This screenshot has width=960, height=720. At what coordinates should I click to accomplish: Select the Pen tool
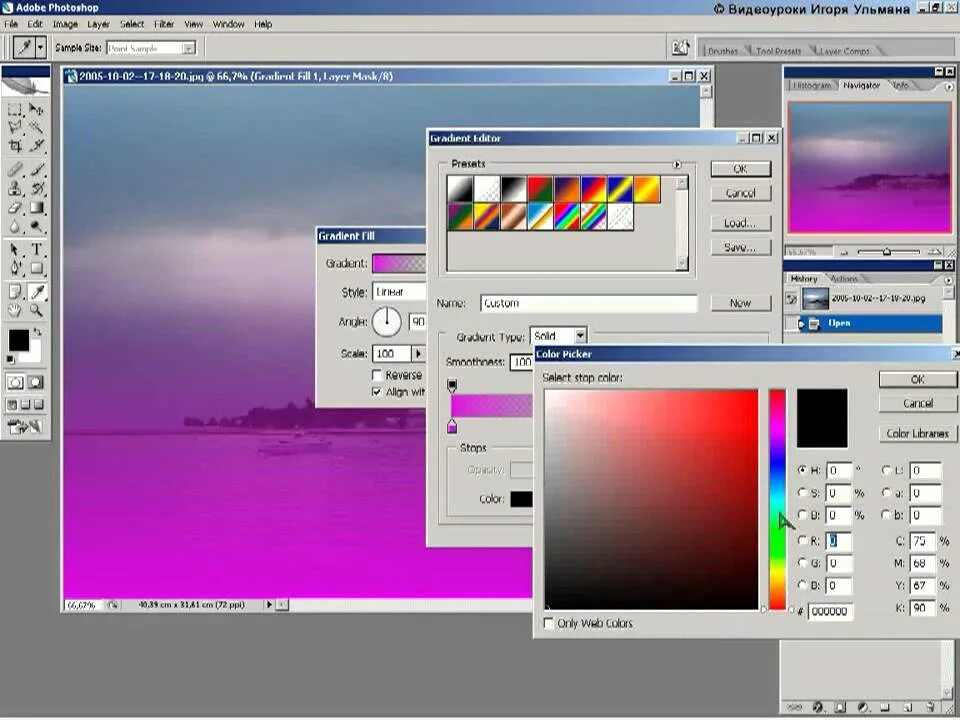pyautogui.click(x=15, y=268)
